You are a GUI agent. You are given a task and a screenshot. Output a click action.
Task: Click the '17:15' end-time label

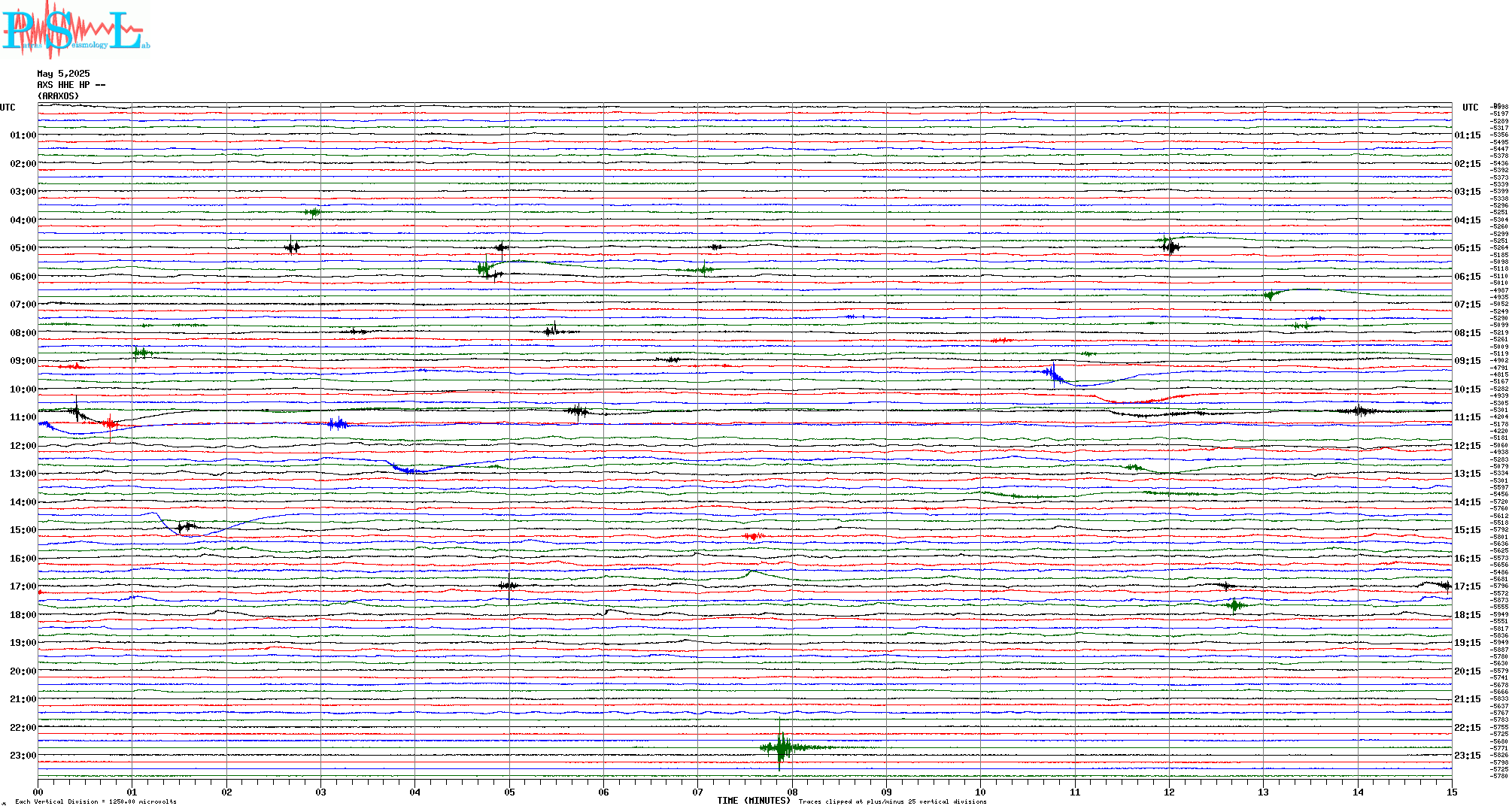1468,586
